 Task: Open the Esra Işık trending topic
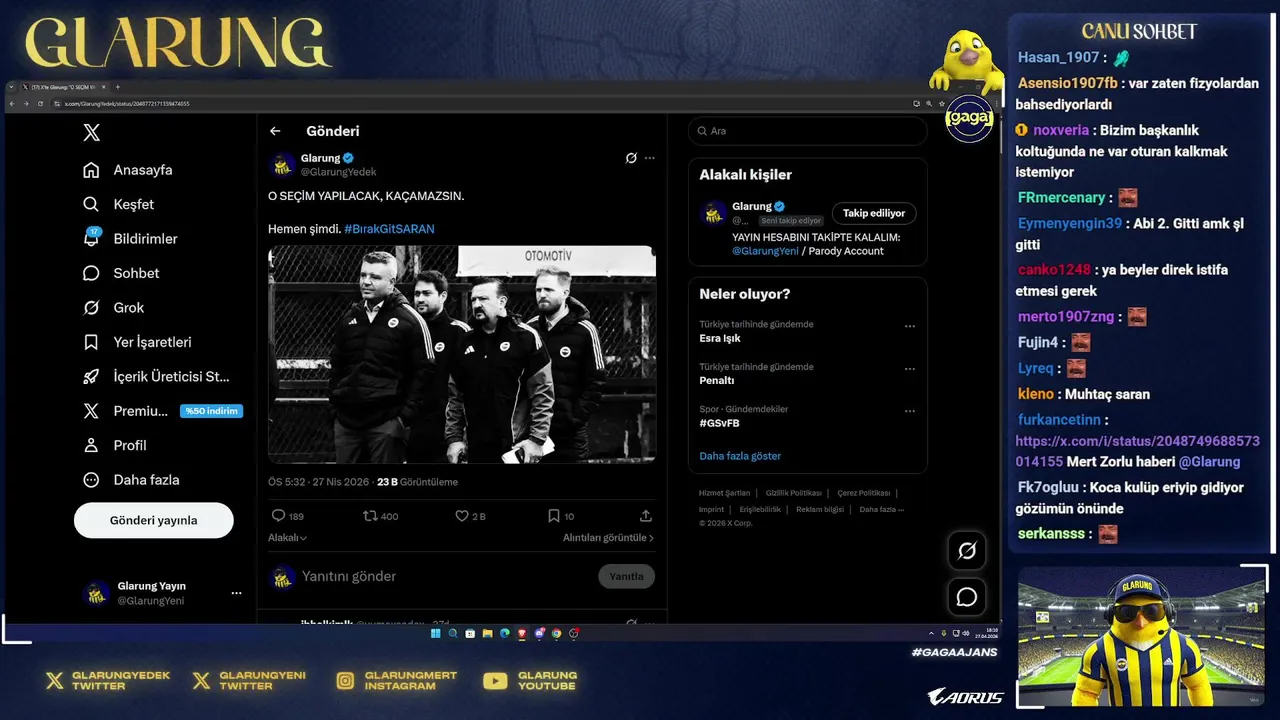click(720, 339)
